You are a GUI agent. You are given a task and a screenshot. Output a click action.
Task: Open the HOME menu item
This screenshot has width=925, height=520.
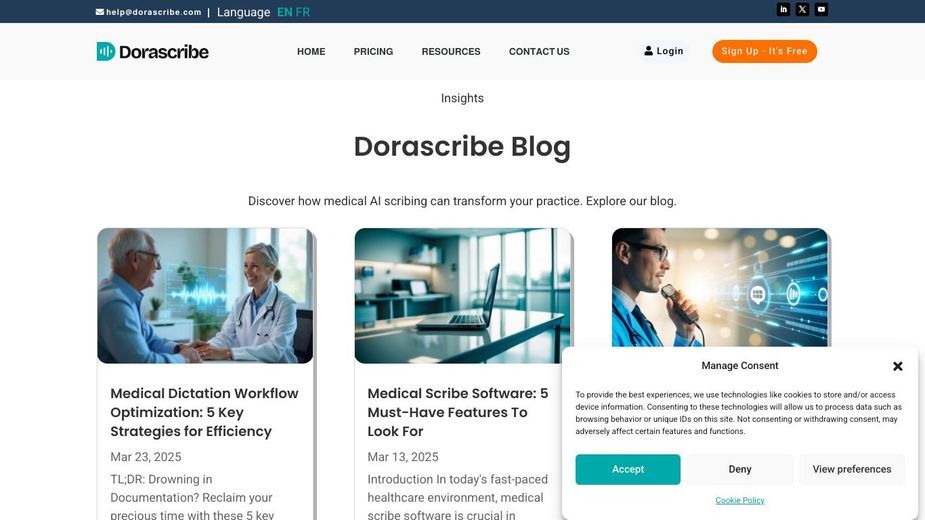click(311, 51)
